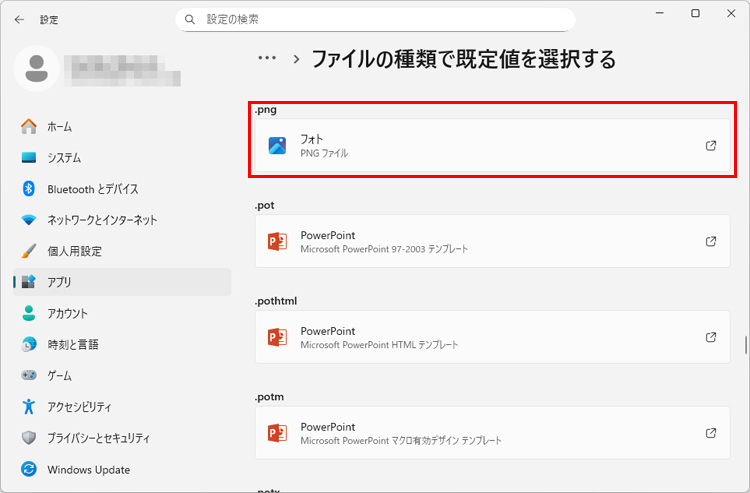Select the Apps sidebar item

tap(59, 282)
